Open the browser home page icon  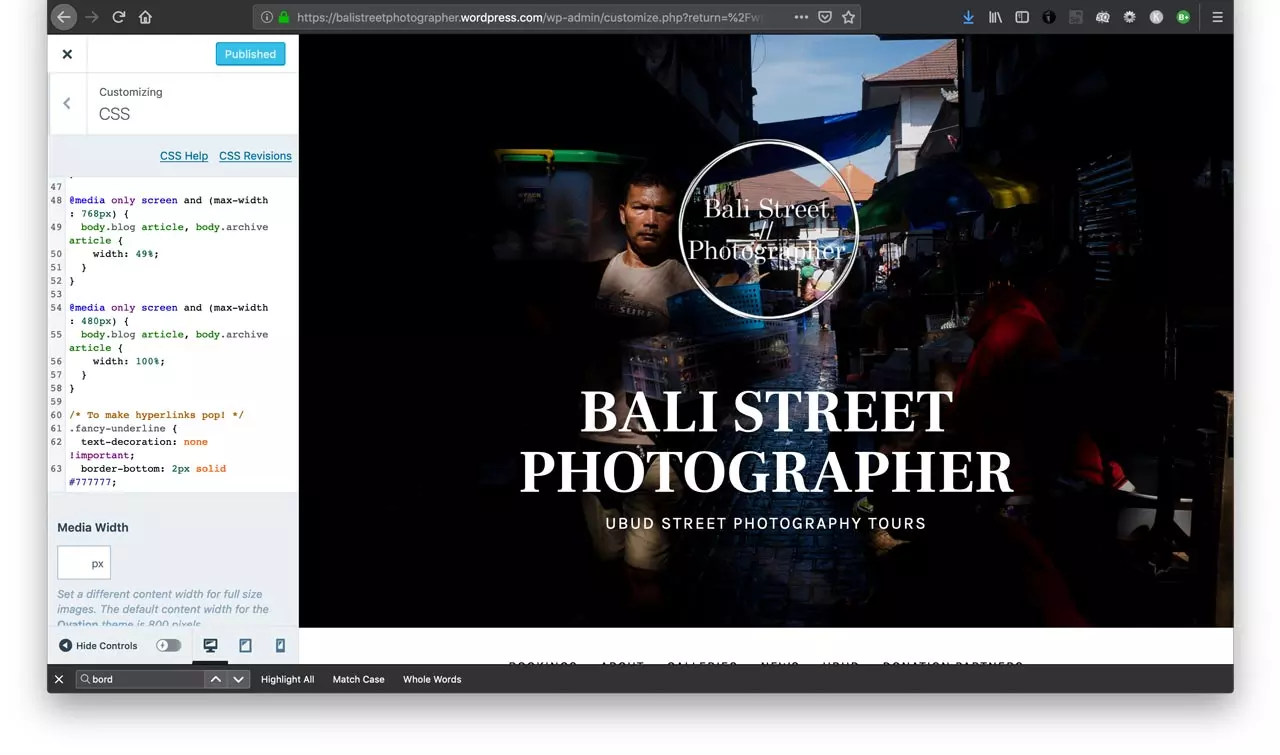pyautogui.click(x=146, y=17)
